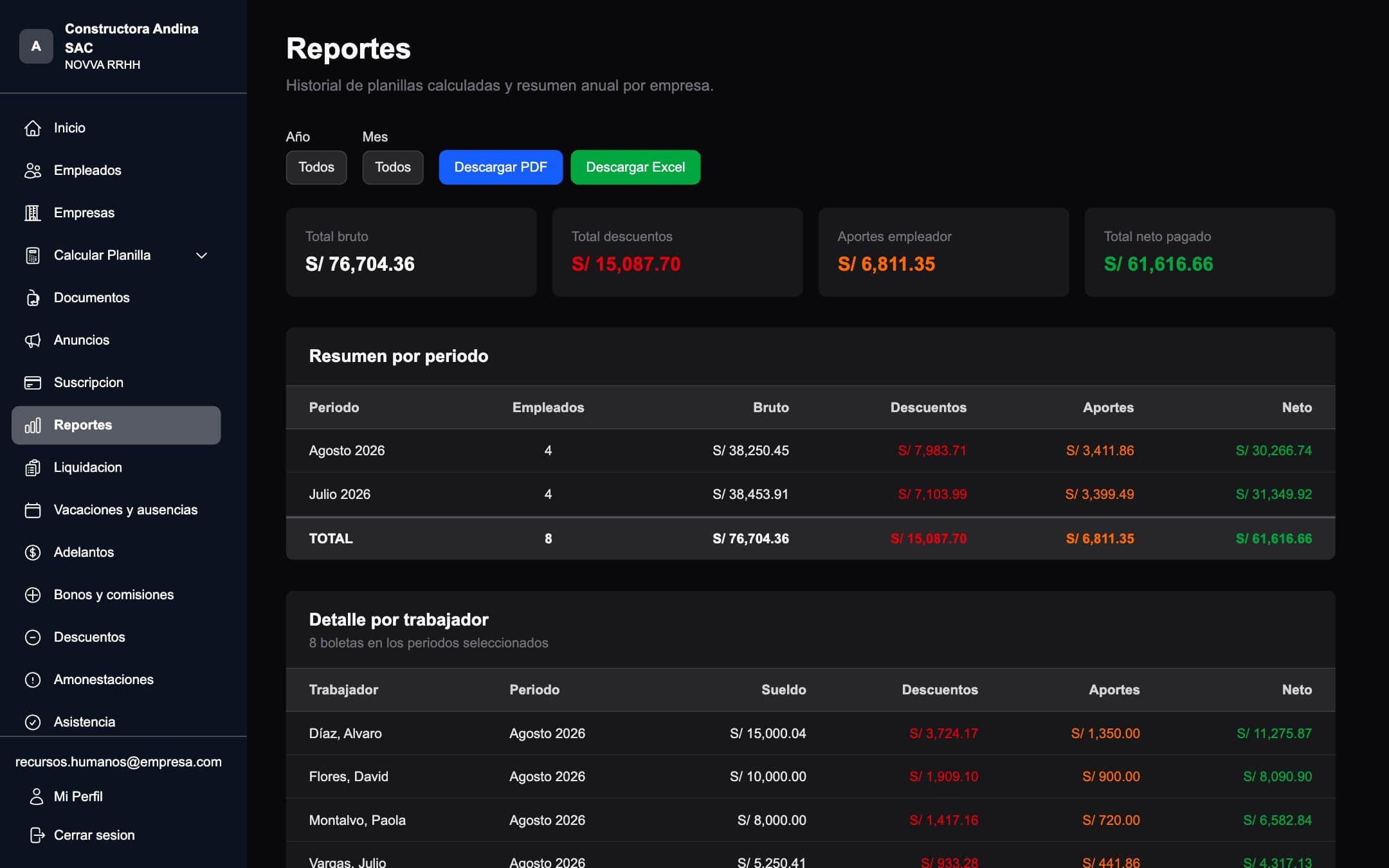
Task: Click the Total neto pagado card
Action: point(1210,252)
